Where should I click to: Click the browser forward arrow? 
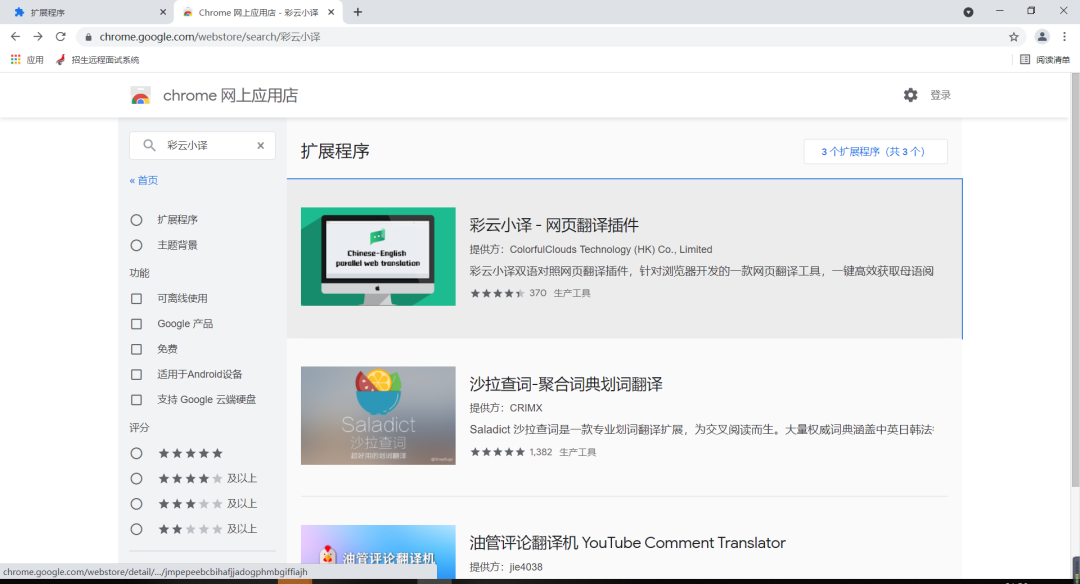point(38,36)
